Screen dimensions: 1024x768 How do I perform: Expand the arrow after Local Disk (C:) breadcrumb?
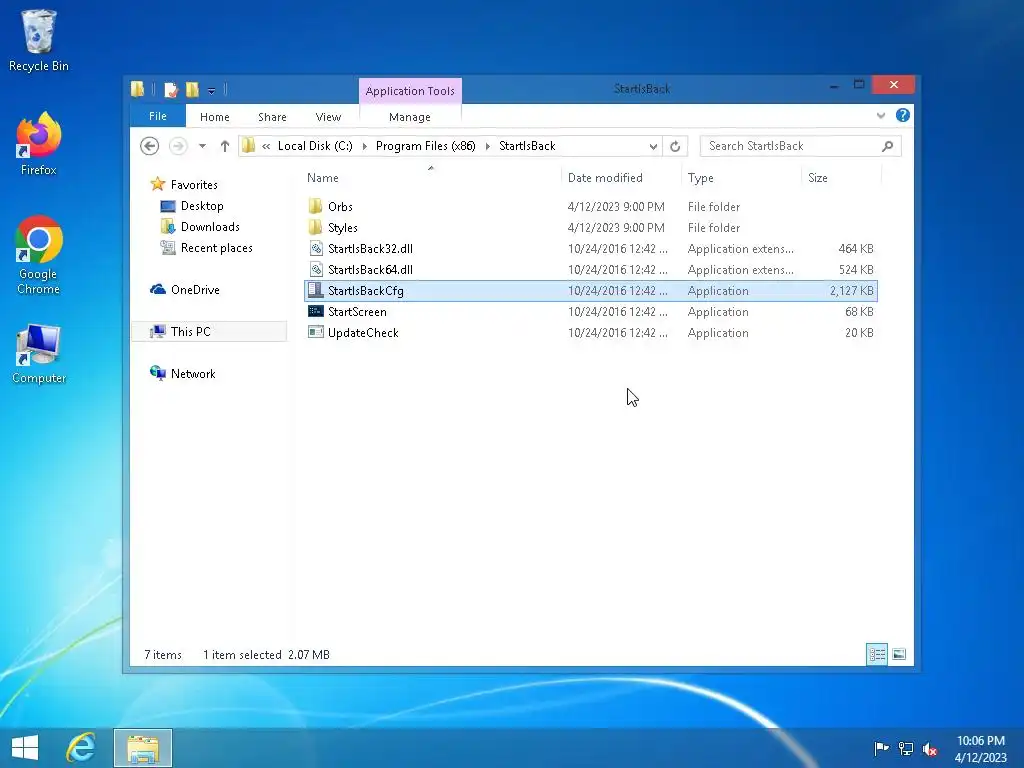(x=364, y=146)
